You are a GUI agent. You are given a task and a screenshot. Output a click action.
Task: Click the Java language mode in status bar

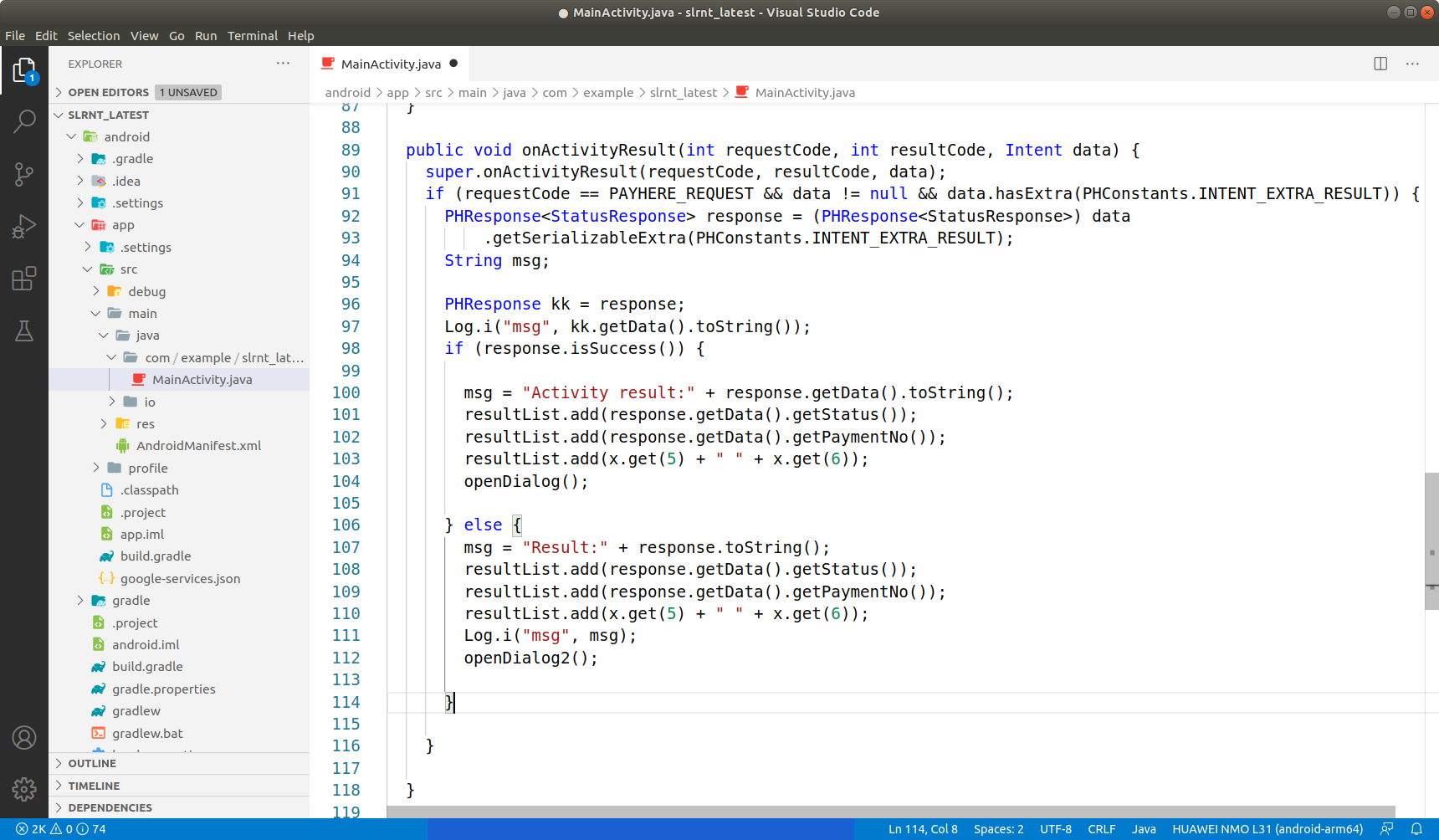pyautogui.click(x=1144, y=828)
